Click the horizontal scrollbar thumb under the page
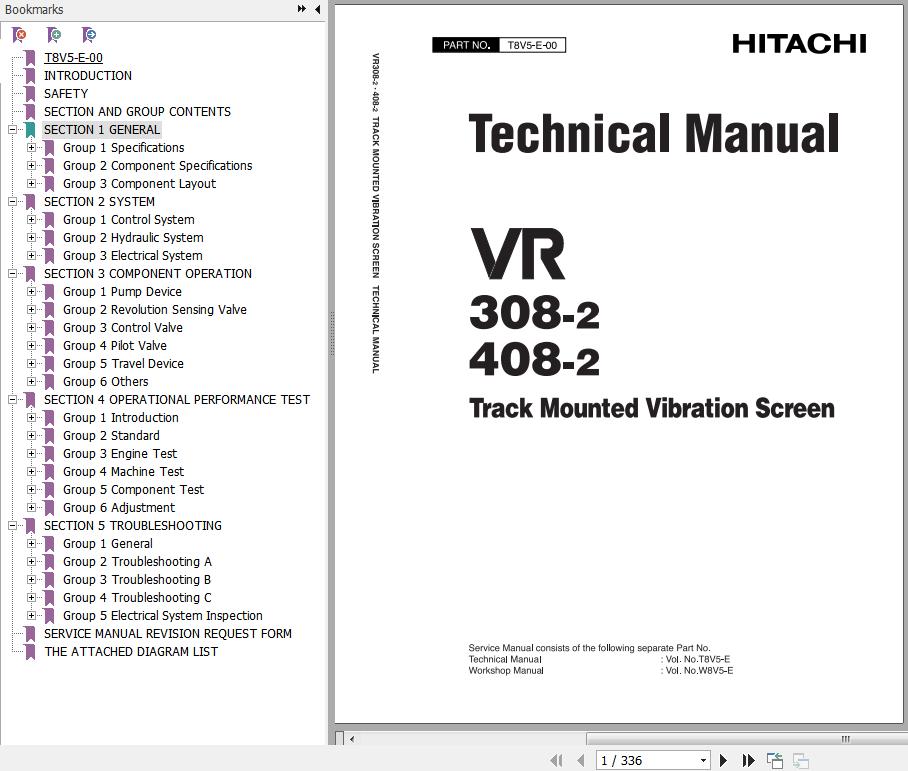This screenshot has width=908, height=771. point(747,739)
